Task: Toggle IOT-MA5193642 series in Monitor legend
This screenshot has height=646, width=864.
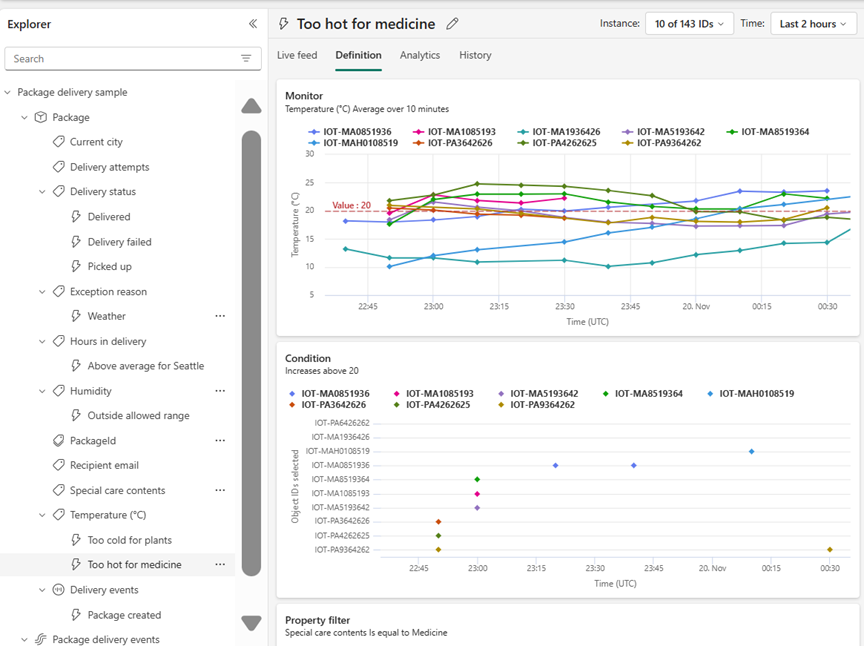Action: pyautogui.click(x=663, y=132)
